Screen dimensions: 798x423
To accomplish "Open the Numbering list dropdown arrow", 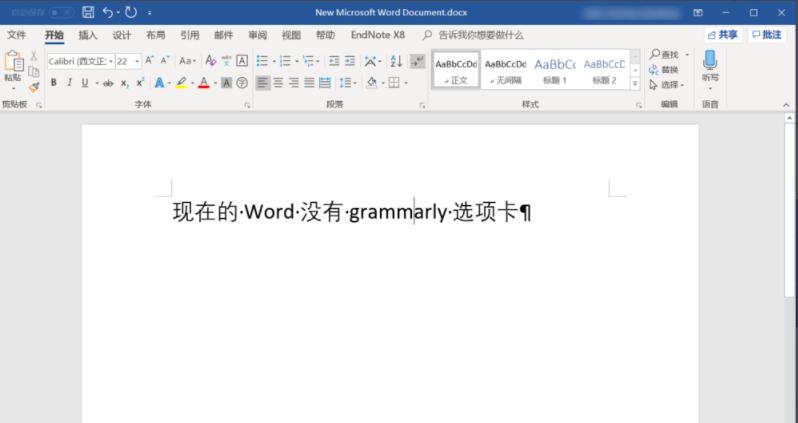I will pyautogui.click(x=297, y=62).
